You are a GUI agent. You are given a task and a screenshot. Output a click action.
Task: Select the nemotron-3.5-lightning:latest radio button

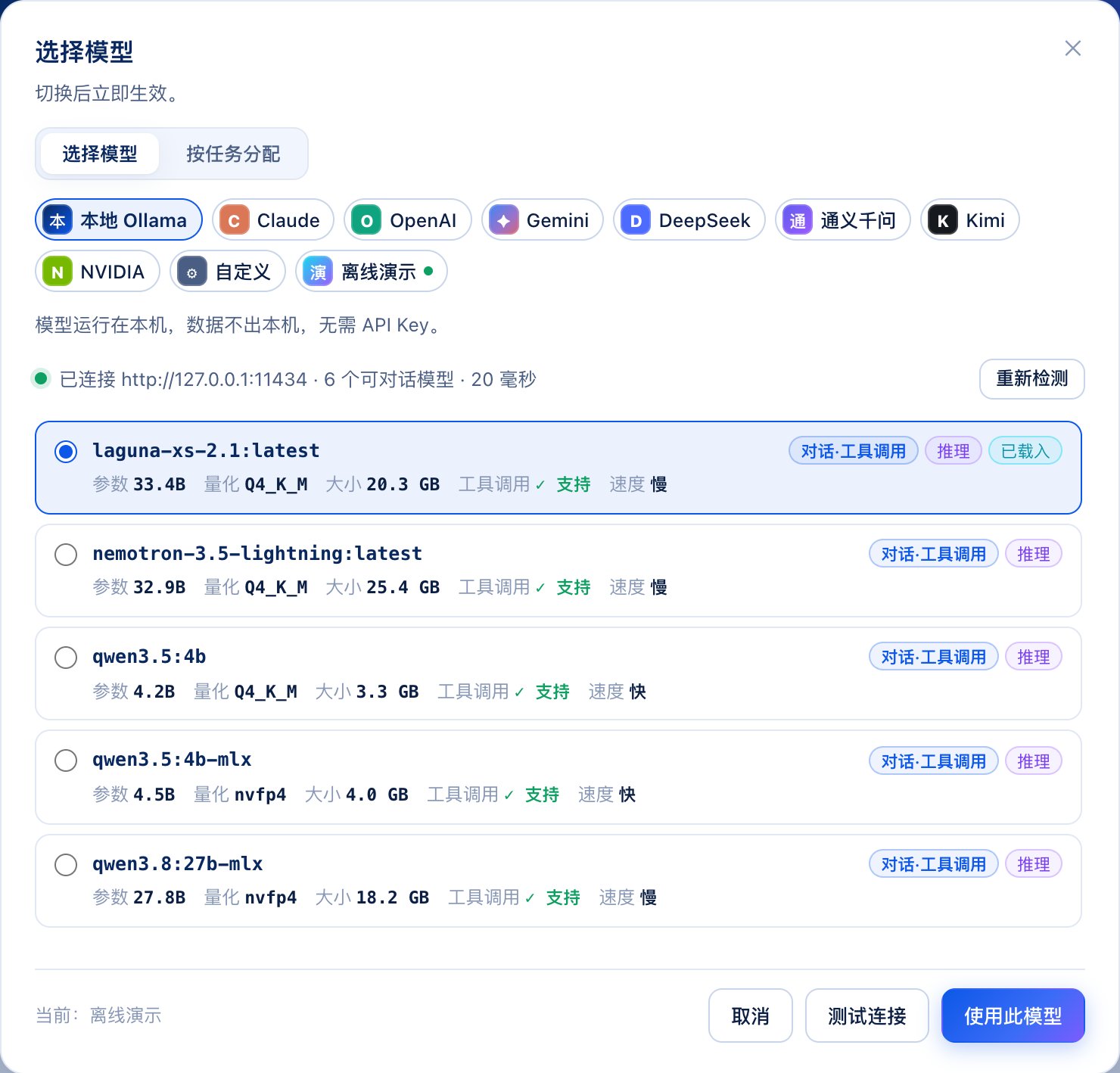[66, 555]
